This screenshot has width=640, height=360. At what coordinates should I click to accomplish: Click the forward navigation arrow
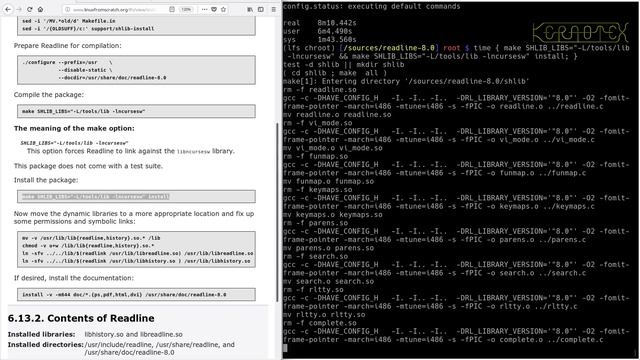pyautogui.click(x=19, y=9)
